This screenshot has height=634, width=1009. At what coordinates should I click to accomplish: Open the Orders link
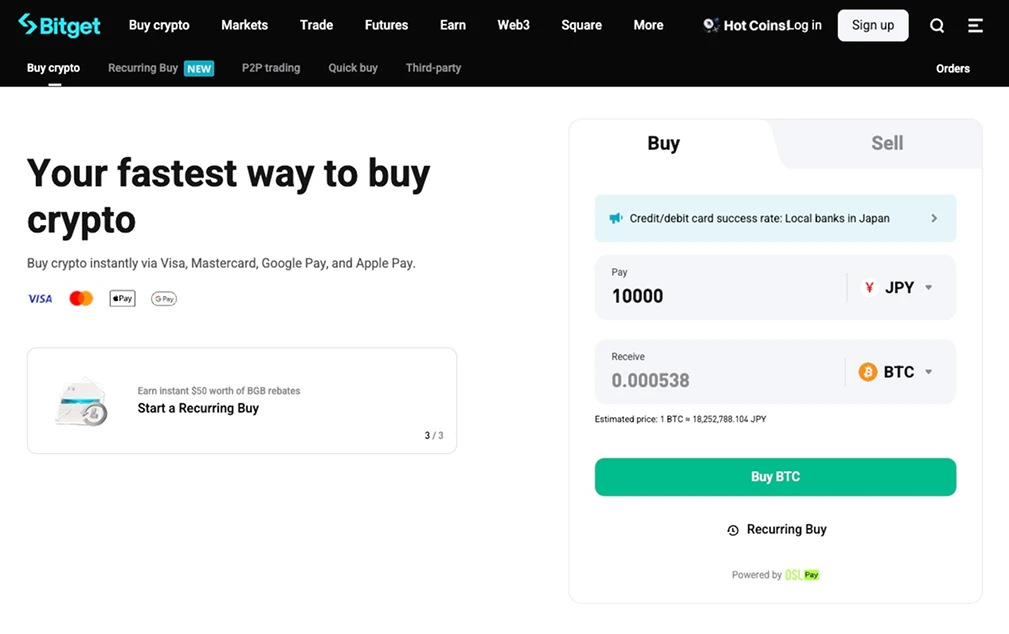(952, 68)
